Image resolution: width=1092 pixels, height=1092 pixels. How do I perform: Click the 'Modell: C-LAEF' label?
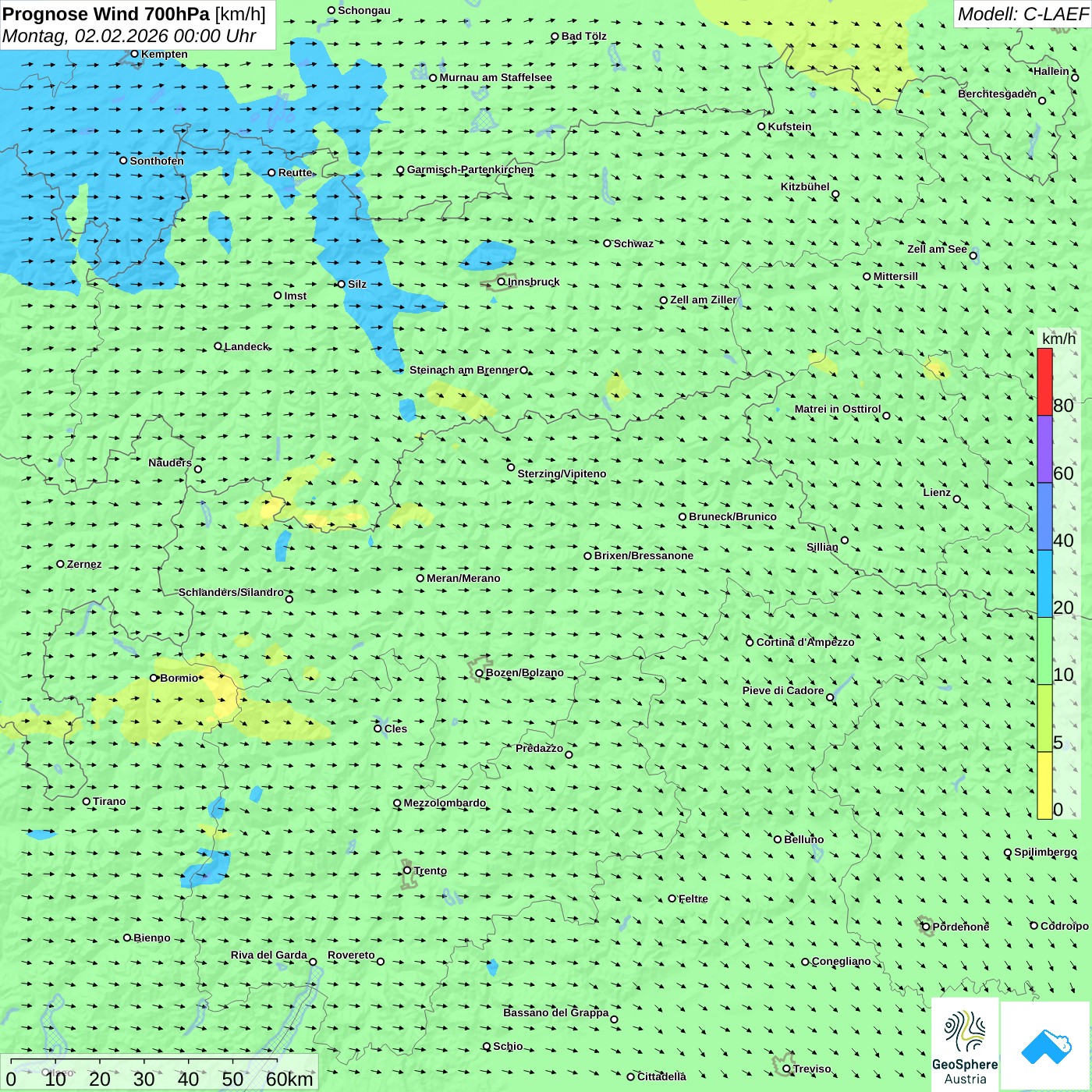tap(1023, 14)
